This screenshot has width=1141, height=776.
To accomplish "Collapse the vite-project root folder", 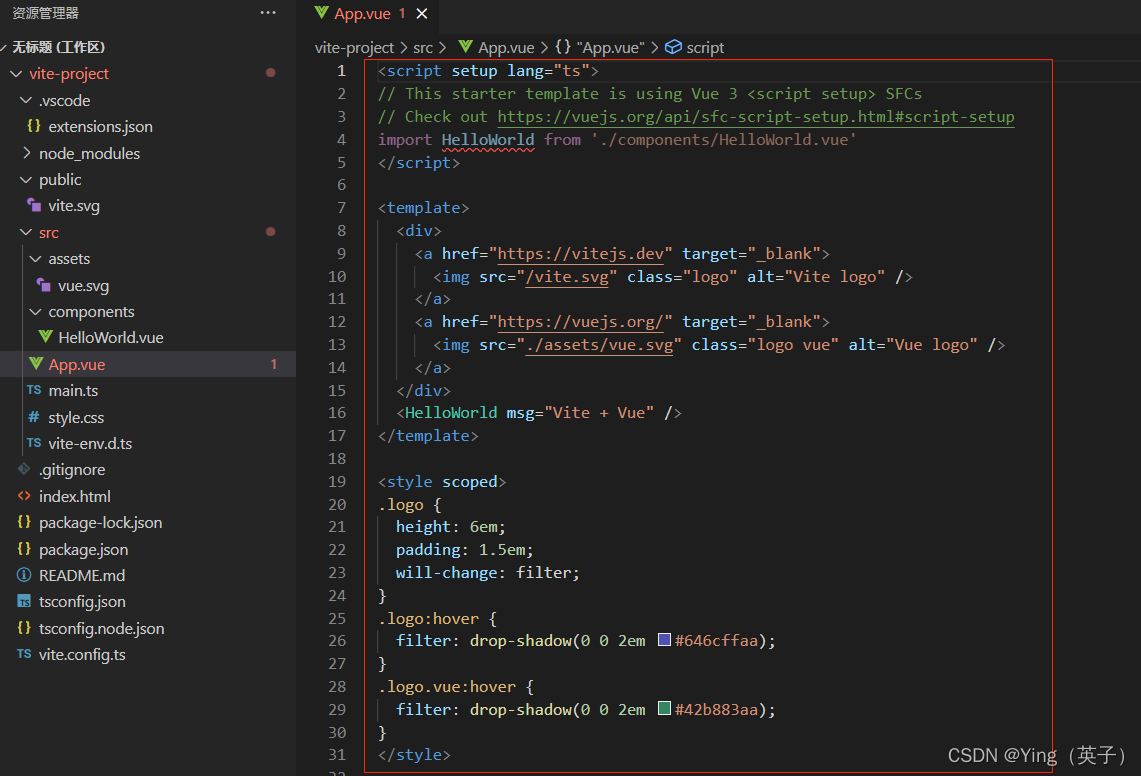I will 15,74.
